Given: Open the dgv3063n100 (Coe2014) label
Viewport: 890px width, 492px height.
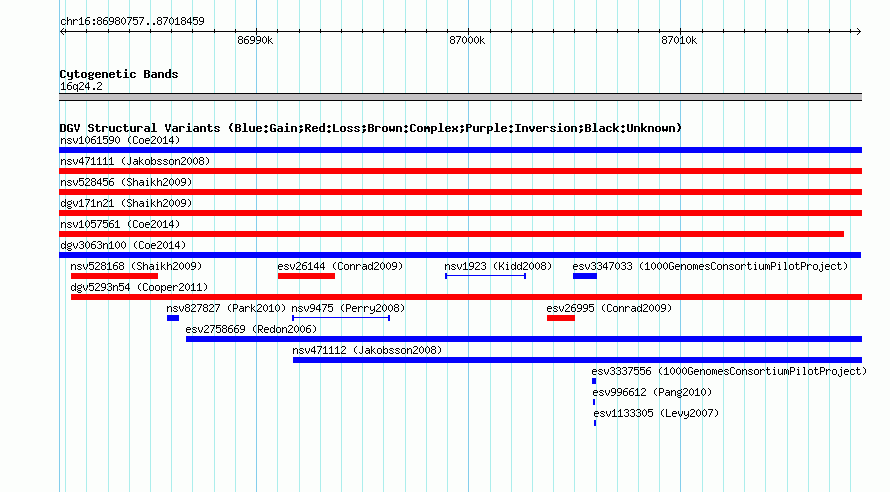Looking at the screenshot, I should click(123, 245).
